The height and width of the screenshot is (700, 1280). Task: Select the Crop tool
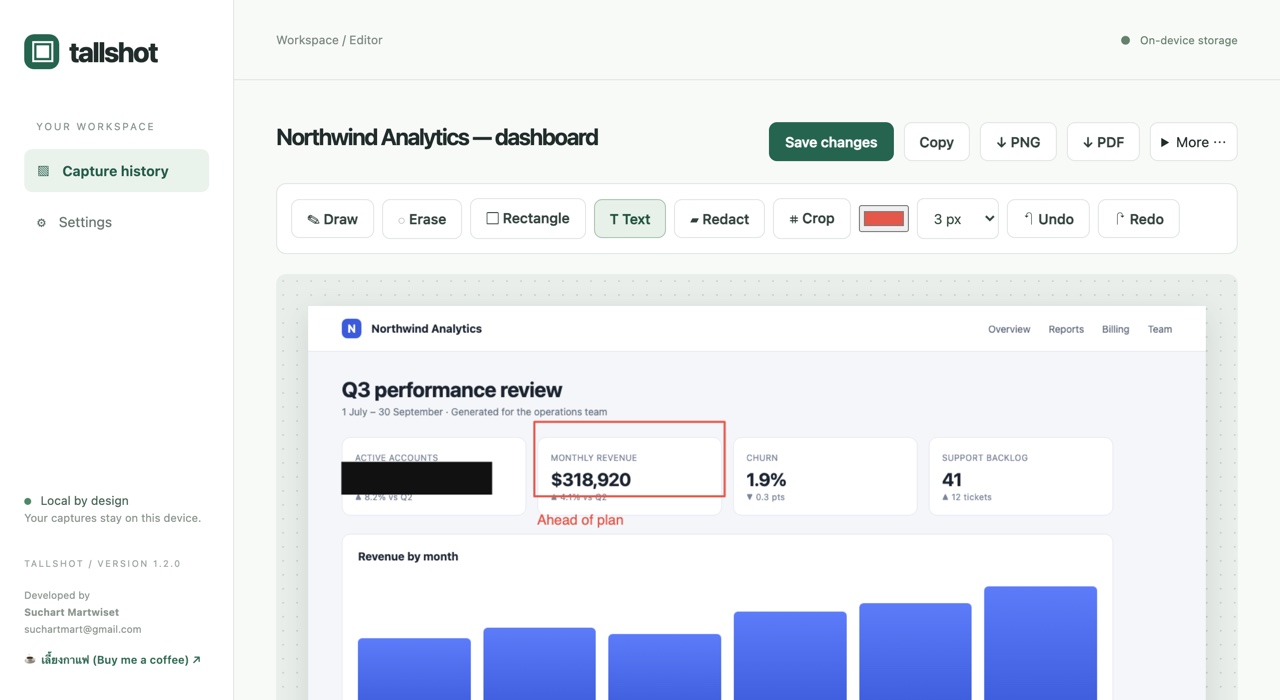point(812,218)
